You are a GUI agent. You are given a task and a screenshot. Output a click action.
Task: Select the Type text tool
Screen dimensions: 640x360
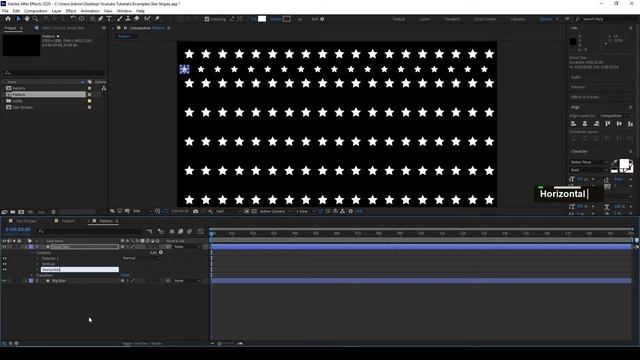coord(109,19)
